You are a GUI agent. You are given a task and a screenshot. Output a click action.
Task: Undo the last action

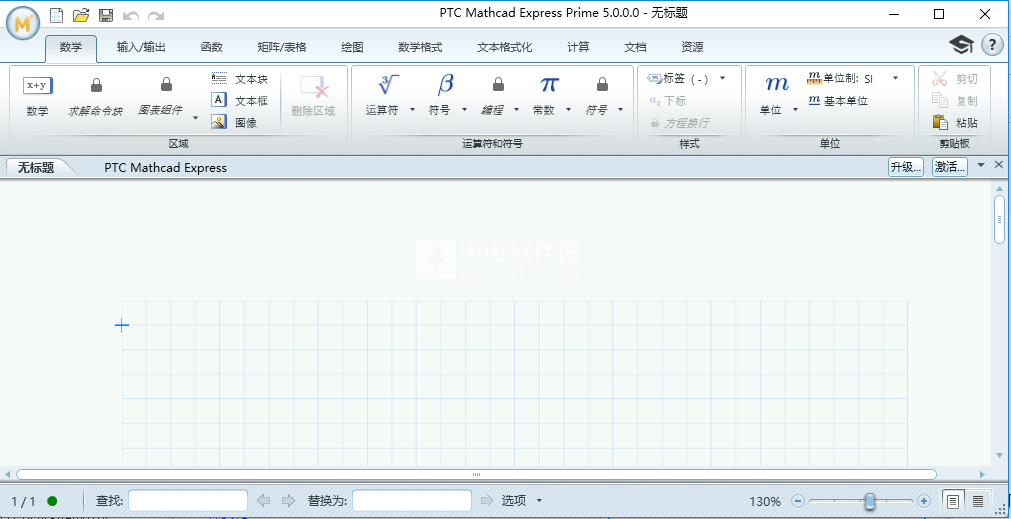pos(130,15)
